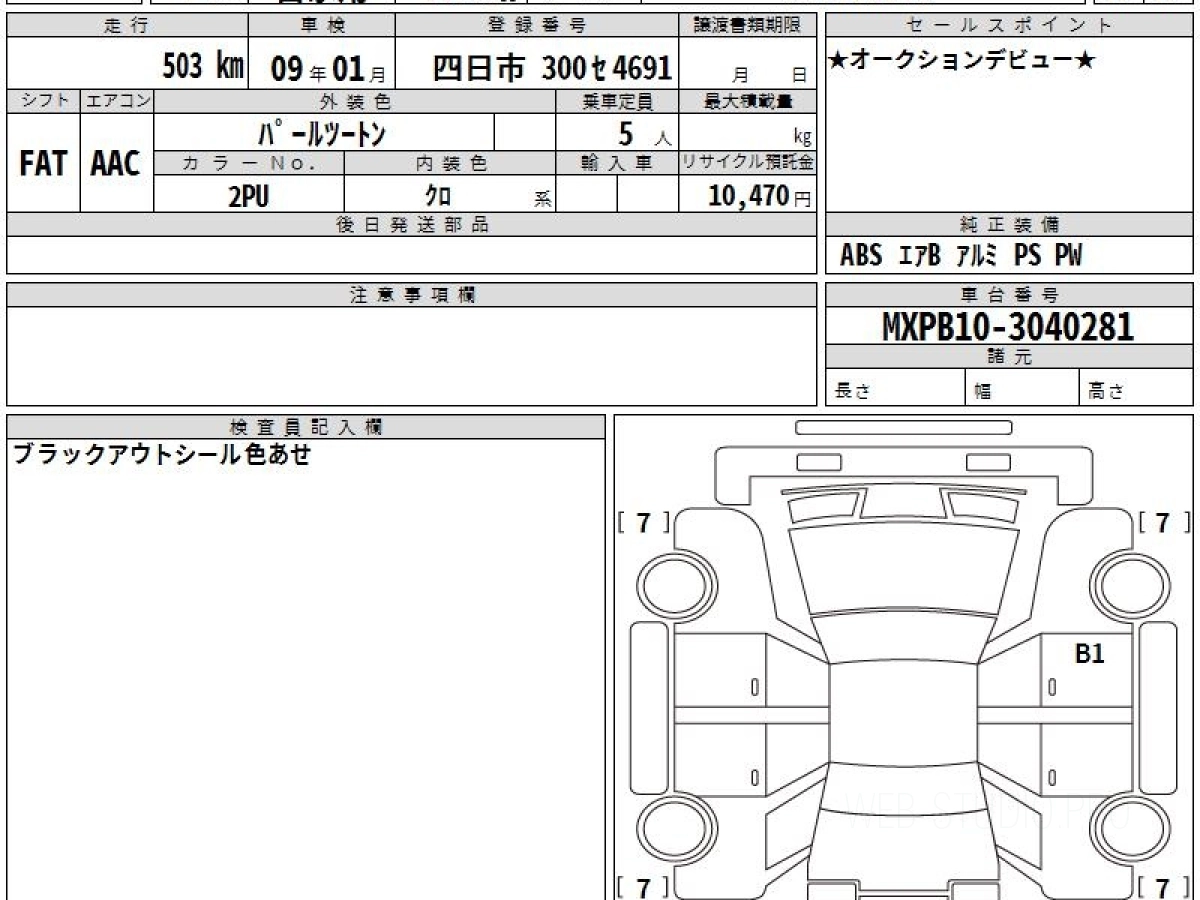Select sales point ★オークションデビュー★
Viewport: 1200px width, 900px height.
(962, 61)
